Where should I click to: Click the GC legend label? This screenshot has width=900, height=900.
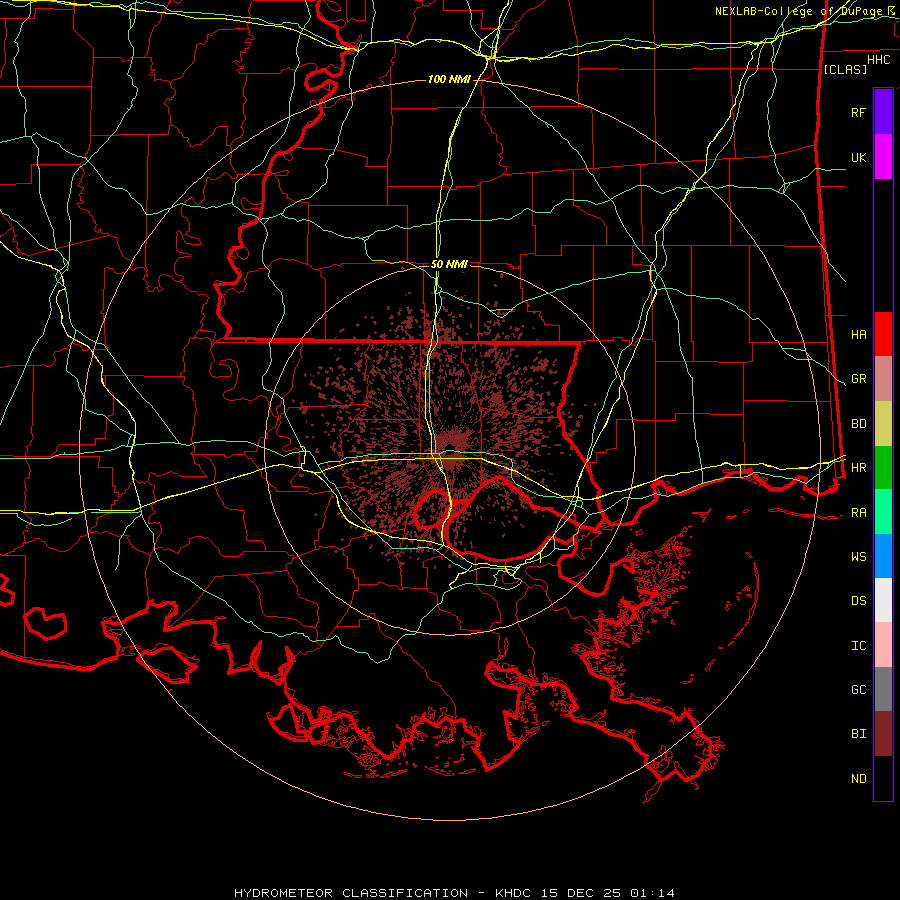(858, 690)
